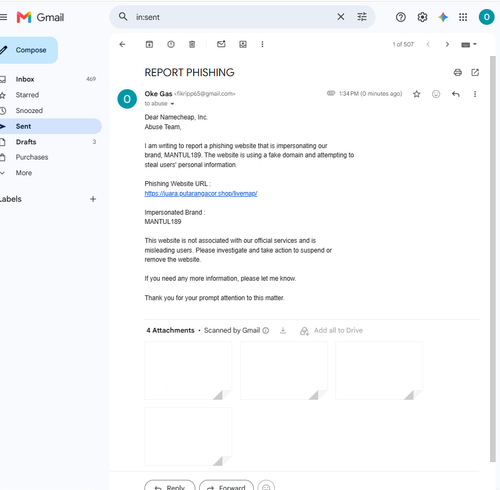Download all attachments

(283, 331)
